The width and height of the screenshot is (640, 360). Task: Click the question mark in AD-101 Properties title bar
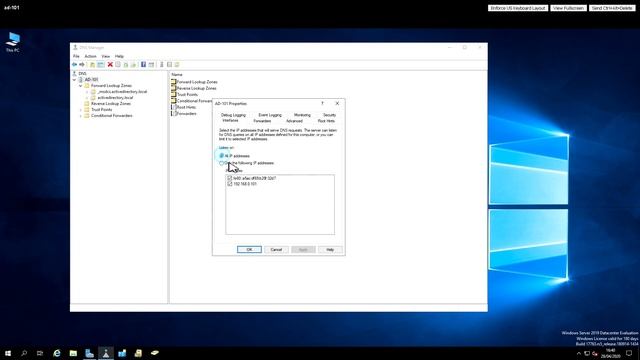pos(322,103)
